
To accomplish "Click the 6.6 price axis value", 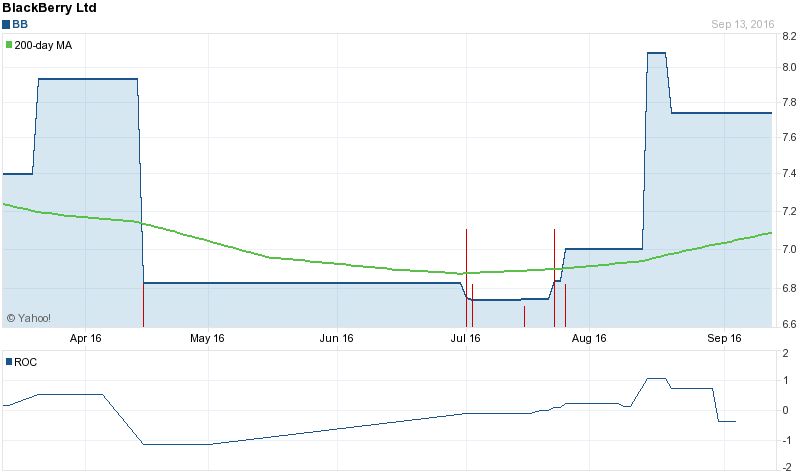I will (789, 324).
